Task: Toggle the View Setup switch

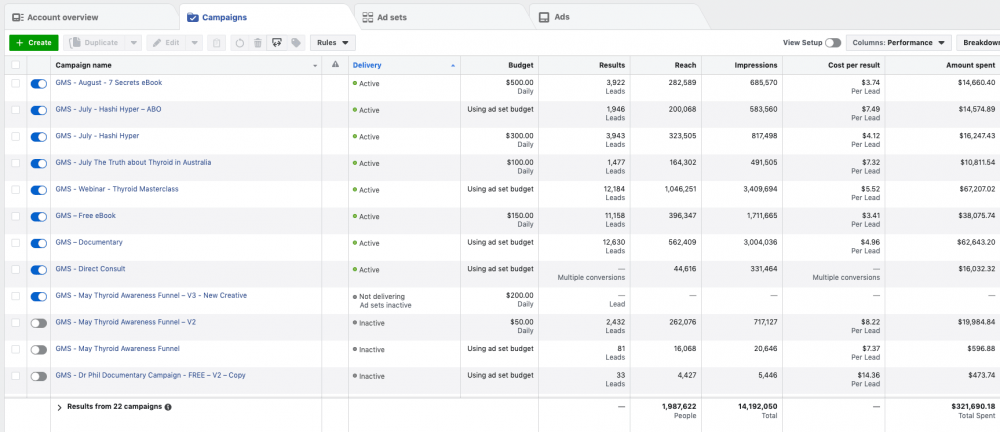Action: coord(832,43)
